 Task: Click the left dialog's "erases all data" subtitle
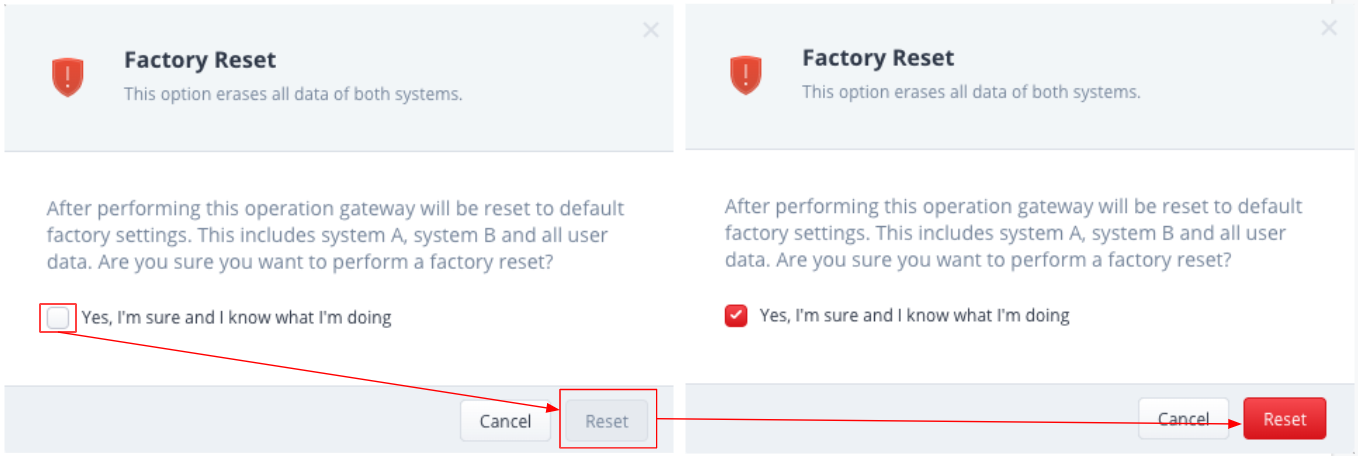(x=293, y=94)
